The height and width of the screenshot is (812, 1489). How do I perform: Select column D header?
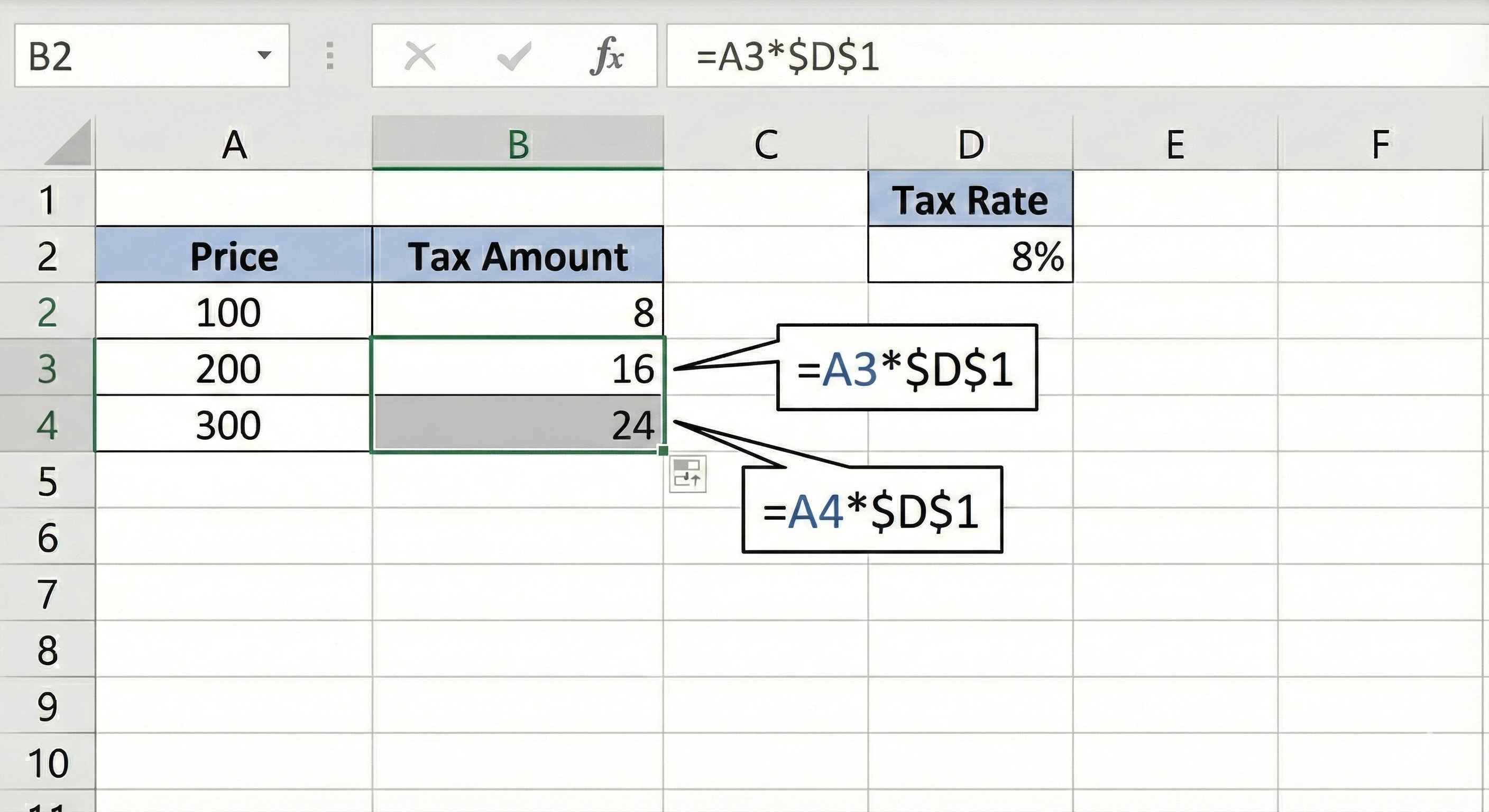click(970, 144)
